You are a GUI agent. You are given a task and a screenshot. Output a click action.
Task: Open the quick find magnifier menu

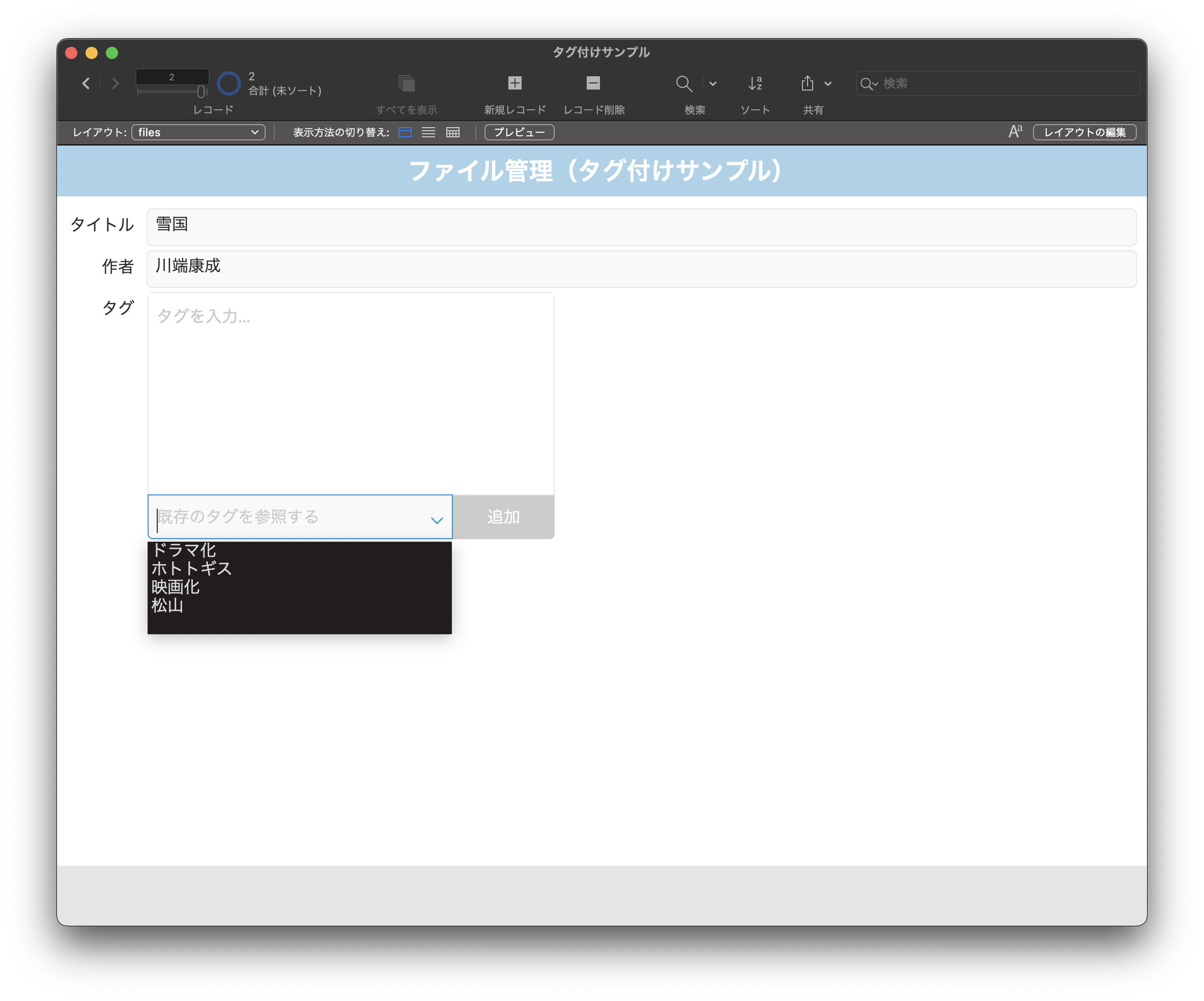tap(869, 83)
